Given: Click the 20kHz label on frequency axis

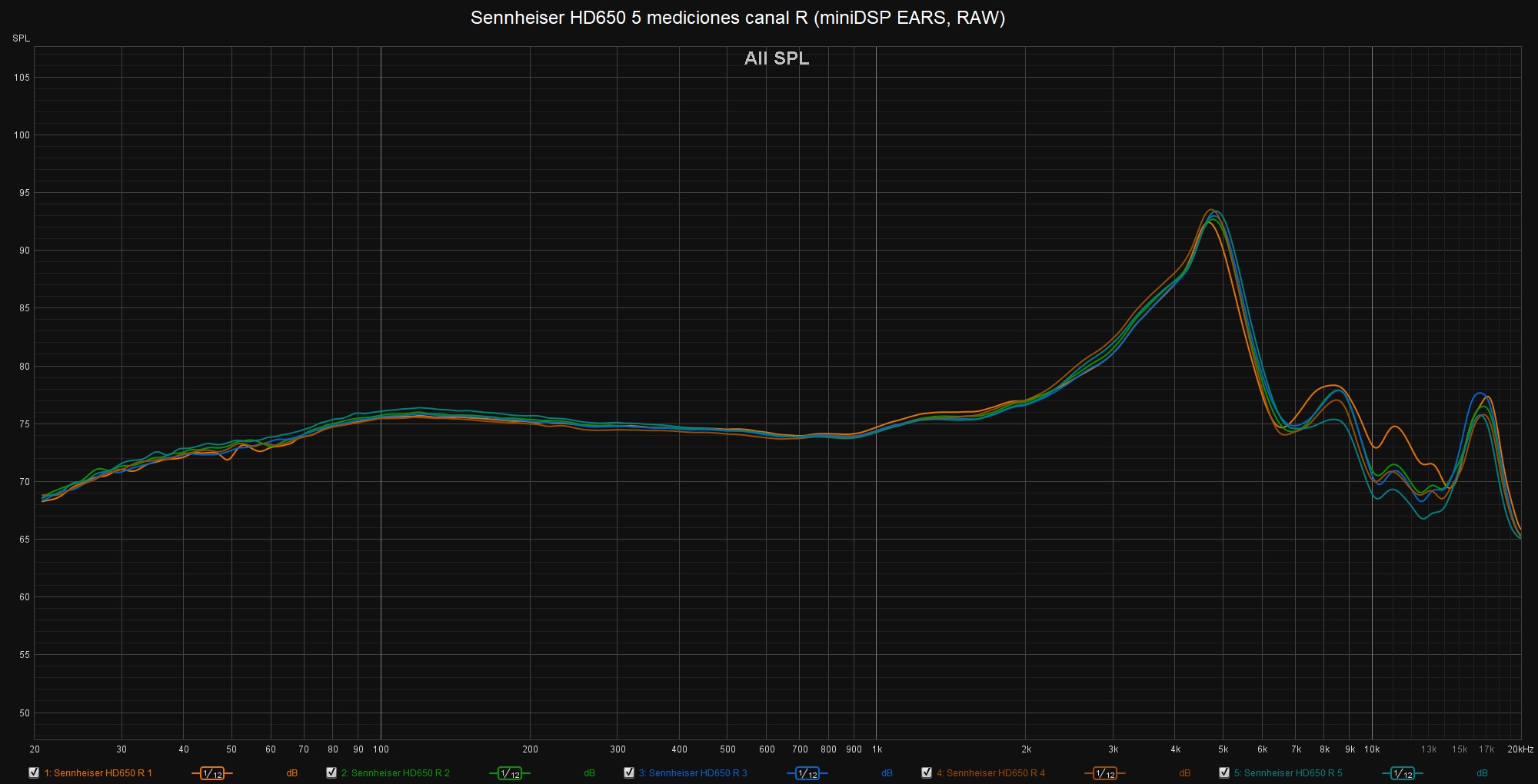Looking at the screenshot, I should coord(1520,749).
